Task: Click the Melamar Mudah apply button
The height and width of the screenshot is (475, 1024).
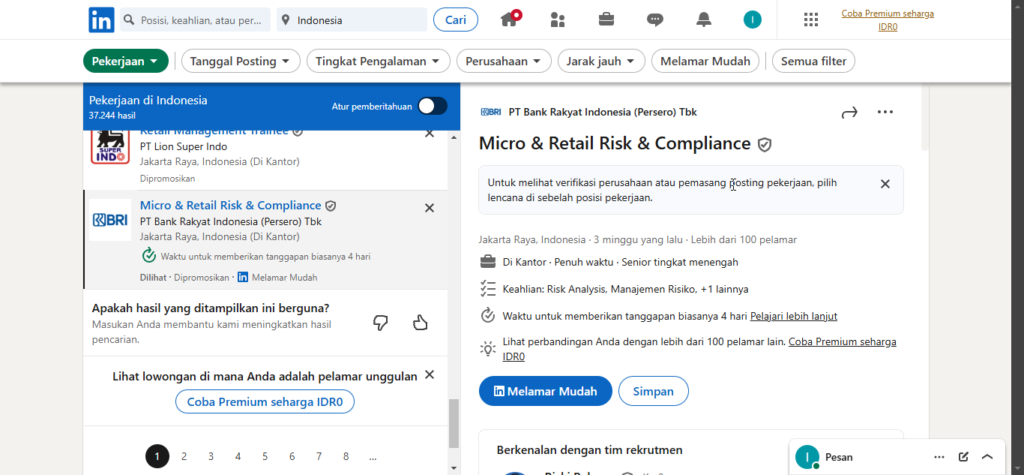Action: [545, 391]
